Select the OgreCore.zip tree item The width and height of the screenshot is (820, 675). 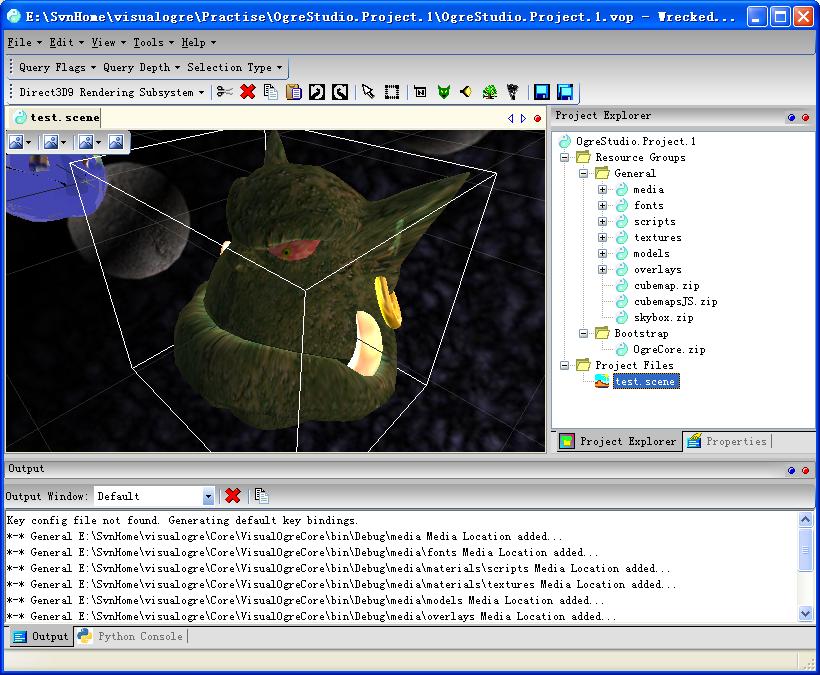pyautogui.click(x=669, y=349)
